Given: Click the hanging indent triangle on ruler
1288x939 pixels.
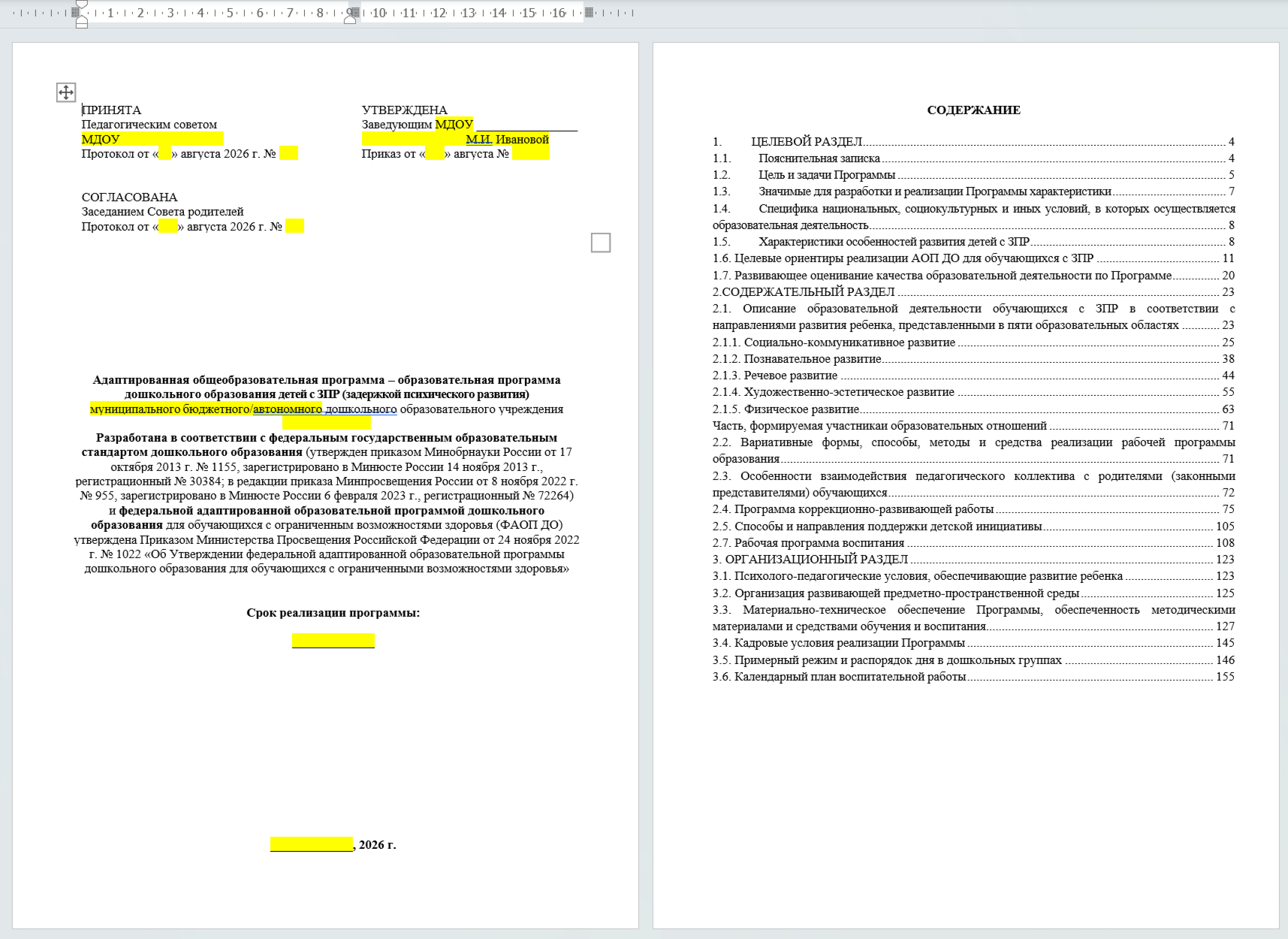Looking at the screenshot, I should (x=82, y=17).
